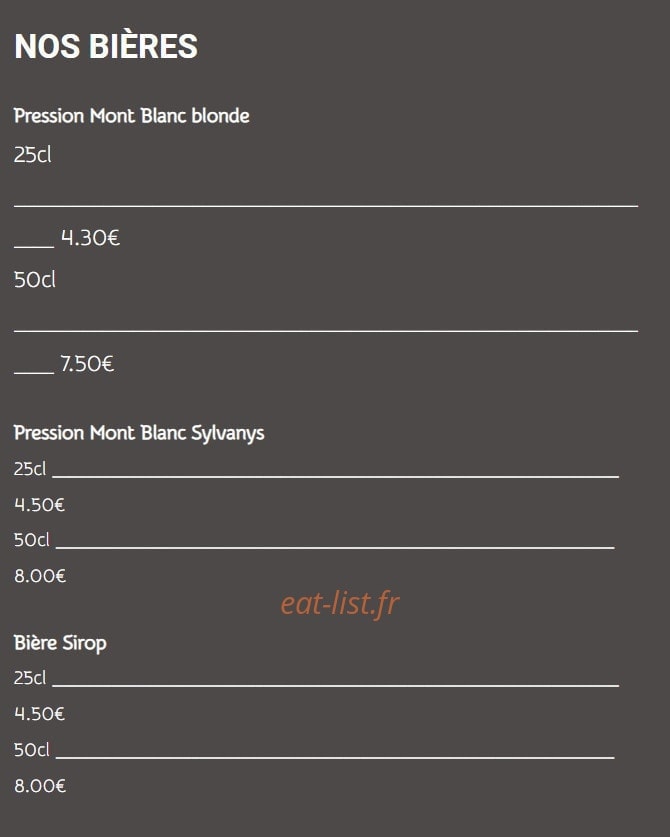
Task: Click the 4.50€ price under Sylvanys
Action: tap(40, 504)
